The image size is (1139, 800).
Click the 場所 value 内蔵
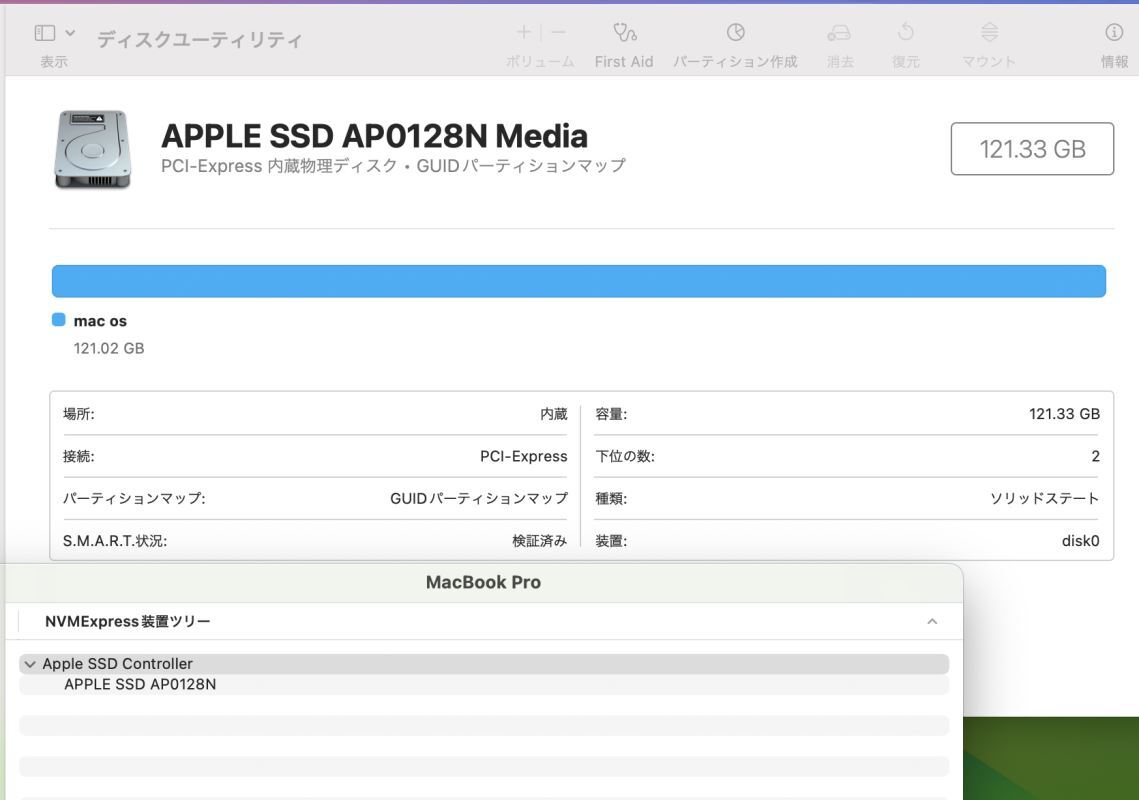pos(554,414)
